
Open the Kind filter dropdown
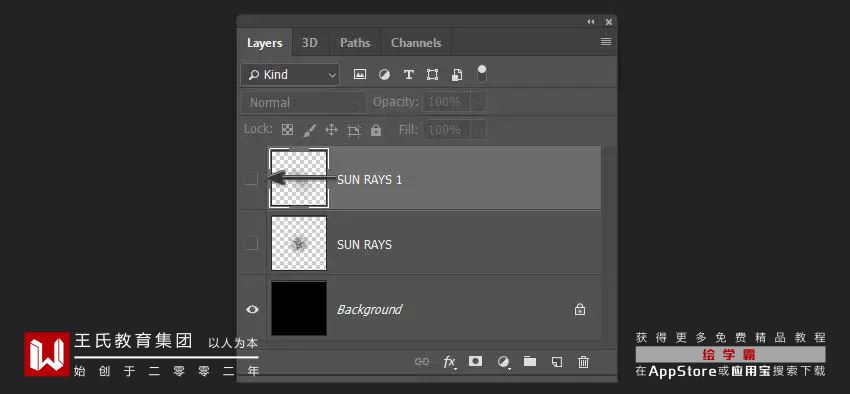(290, 75)
